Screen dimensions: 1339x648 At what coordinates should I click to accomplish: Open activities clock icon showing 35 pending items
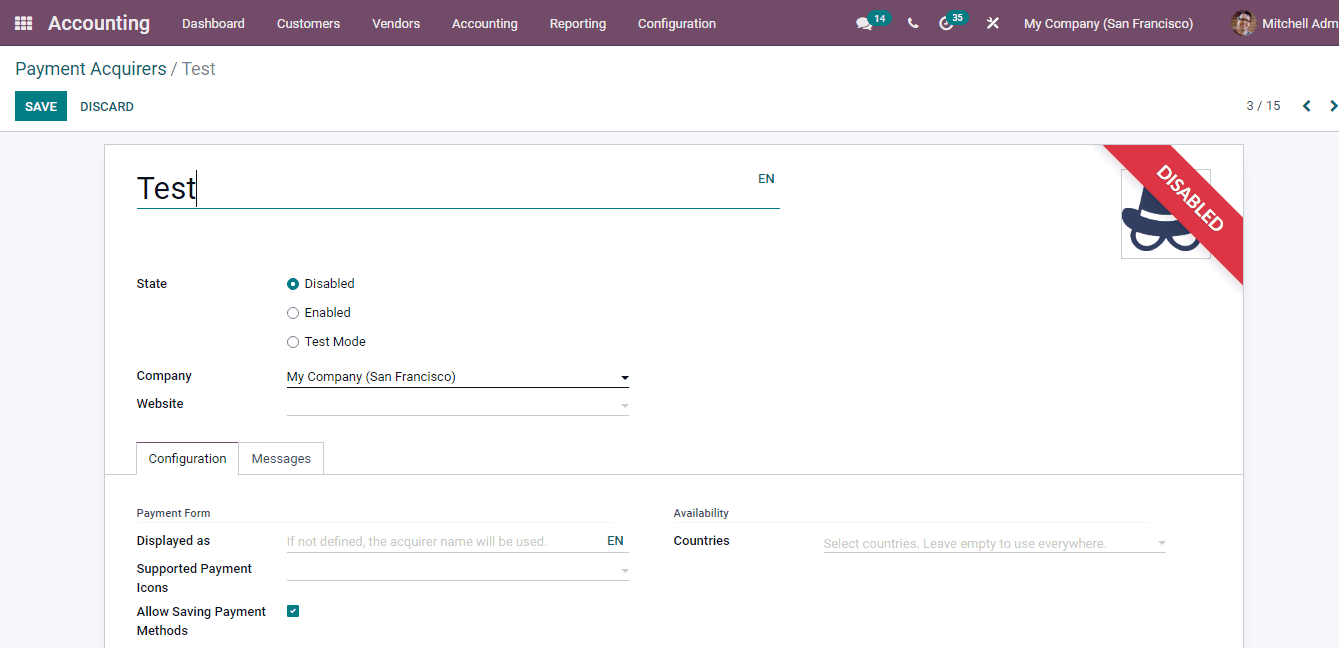click(947, 23)
